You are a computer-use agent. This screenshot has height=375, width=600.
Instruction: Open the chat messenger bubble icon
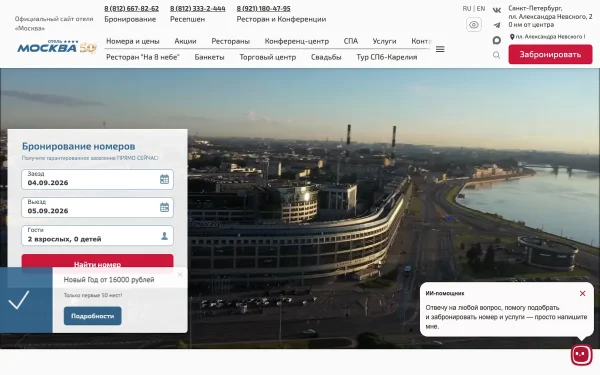click(x=497, y=40)
